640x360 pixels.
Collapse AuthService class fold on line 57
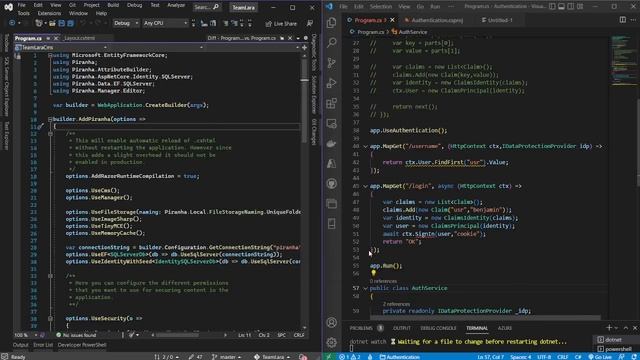(x=365, y=288)
